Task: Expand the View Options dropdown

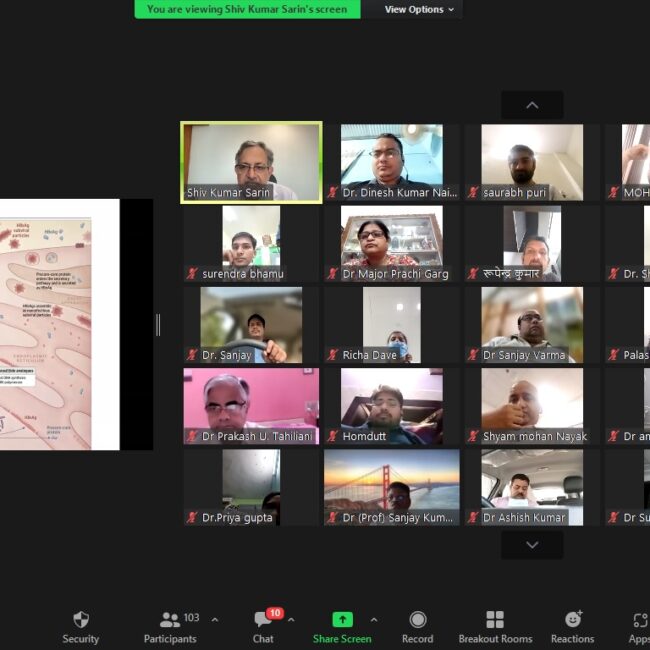Action: click(x=420, y=9)
